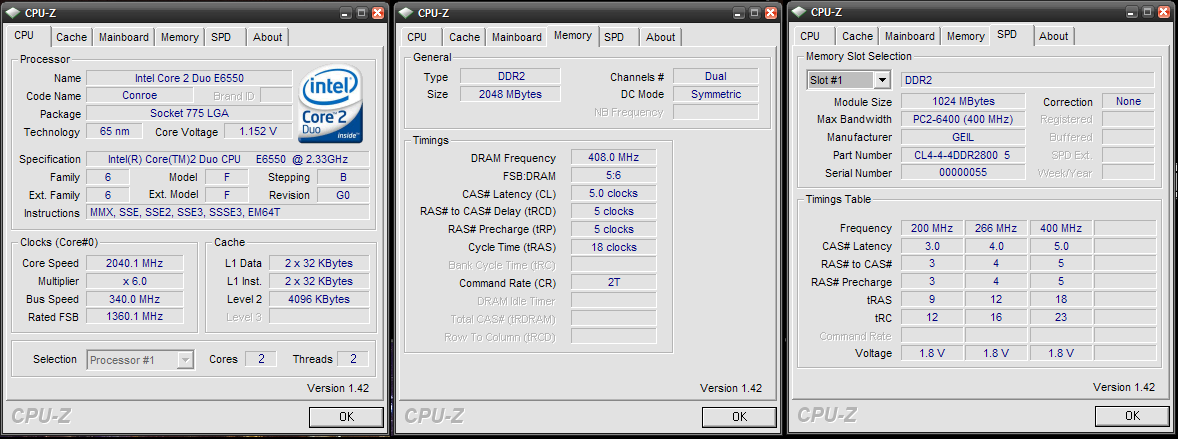
Task: Click Max Bandwidth value PC2-6400 (400 MHz)
Action: point(963,120)
